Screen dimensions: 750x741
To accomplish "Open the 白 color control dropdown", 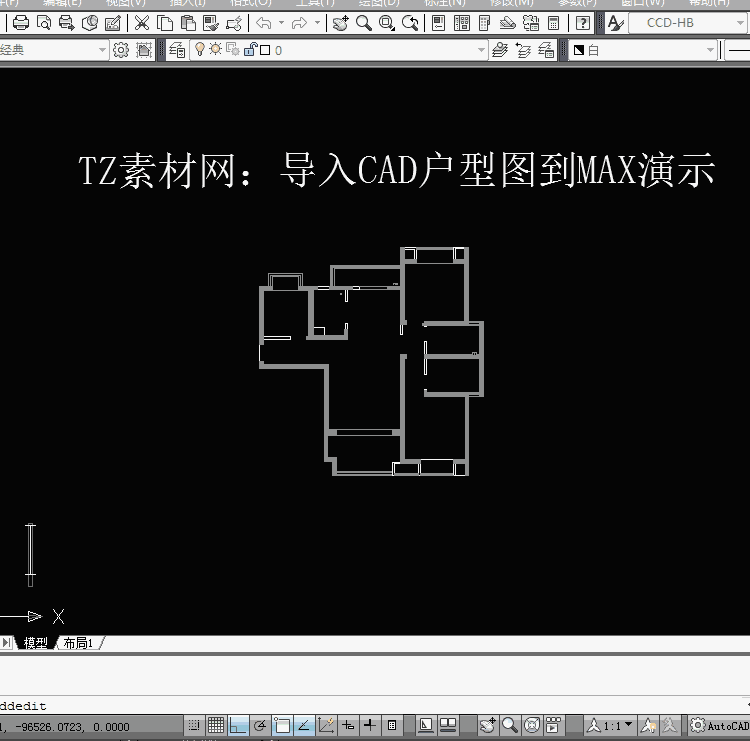I will pyautogui.click(x=642, y=50).
